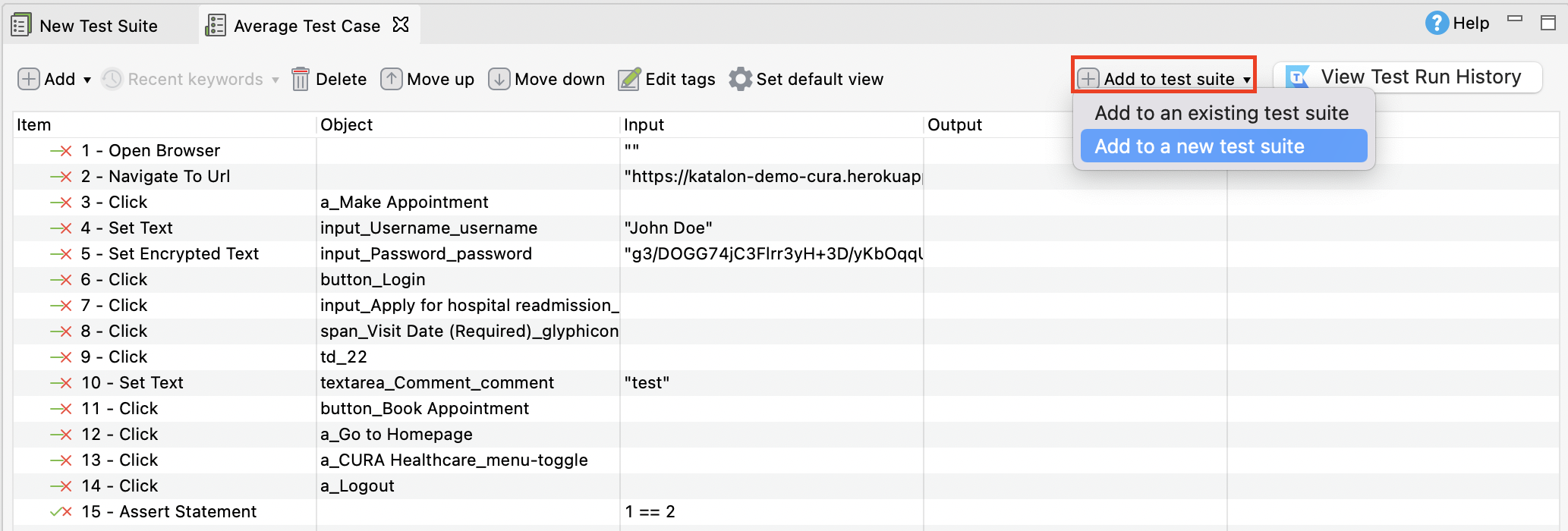Close the Average Test Case tab
The width and height of the screenshot is (1568, 531).
coord(401,25)
